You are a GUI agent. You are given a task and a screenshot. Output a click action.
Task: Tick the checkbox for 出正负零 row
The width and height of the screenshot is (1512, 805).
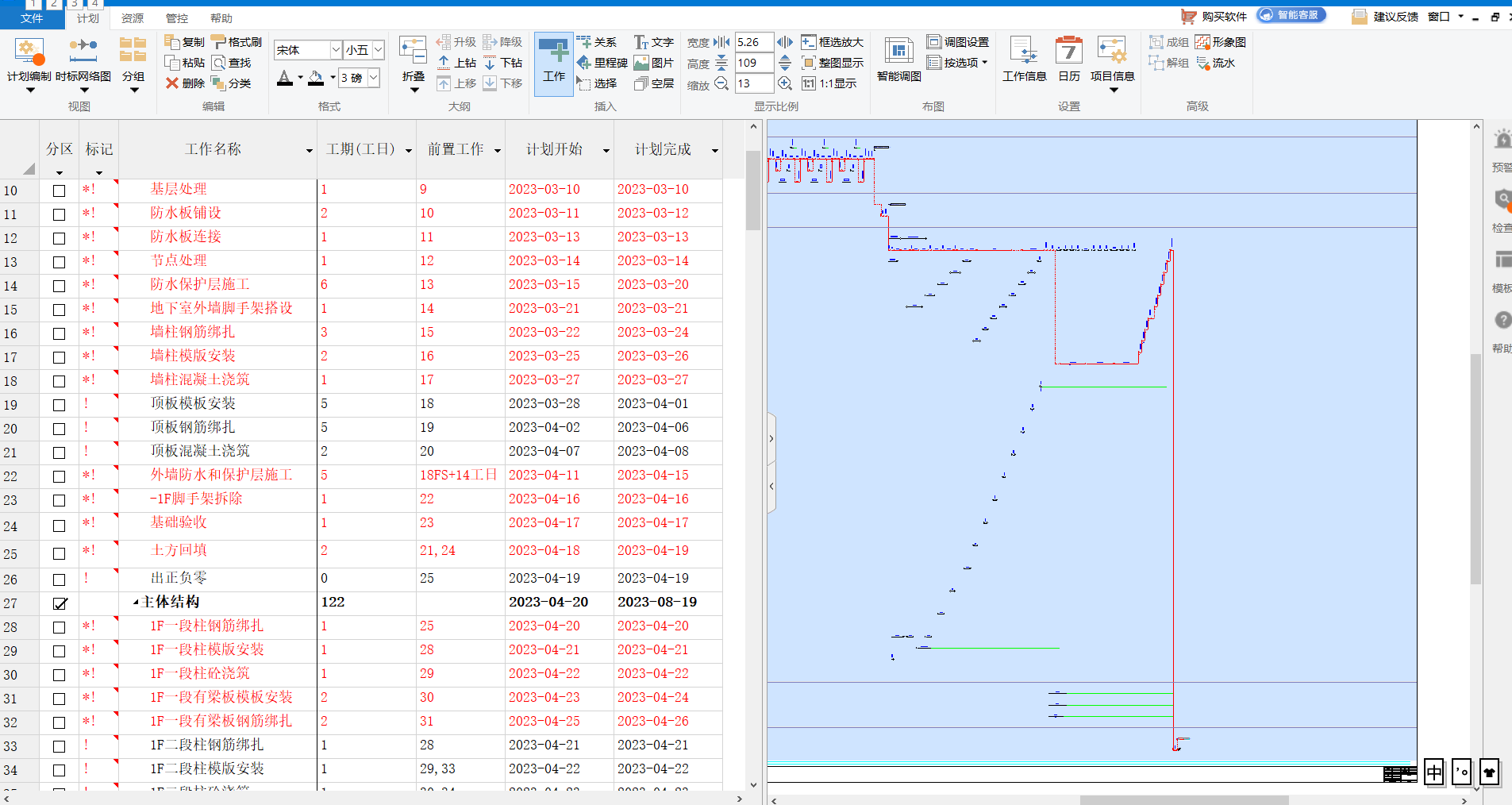click(59, 580)
